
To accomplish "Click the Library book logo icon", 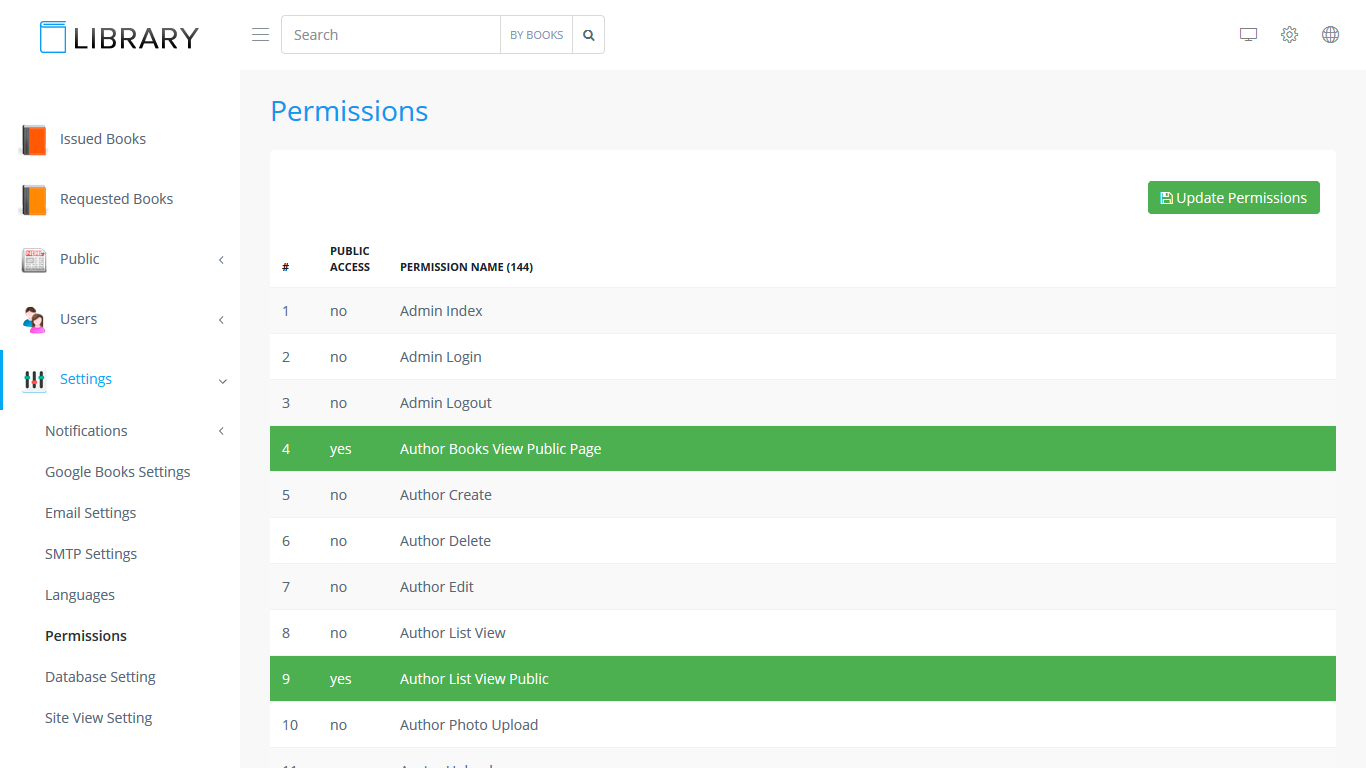I will 53,37.
